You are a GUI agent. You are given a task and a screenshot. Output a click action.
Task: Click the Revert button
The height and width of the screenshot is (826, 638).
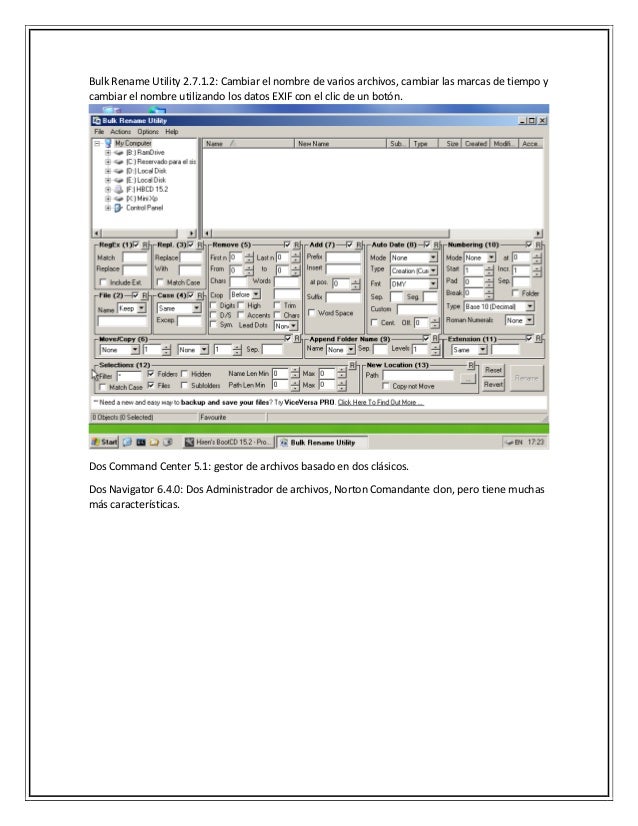(x=494, y=385)
